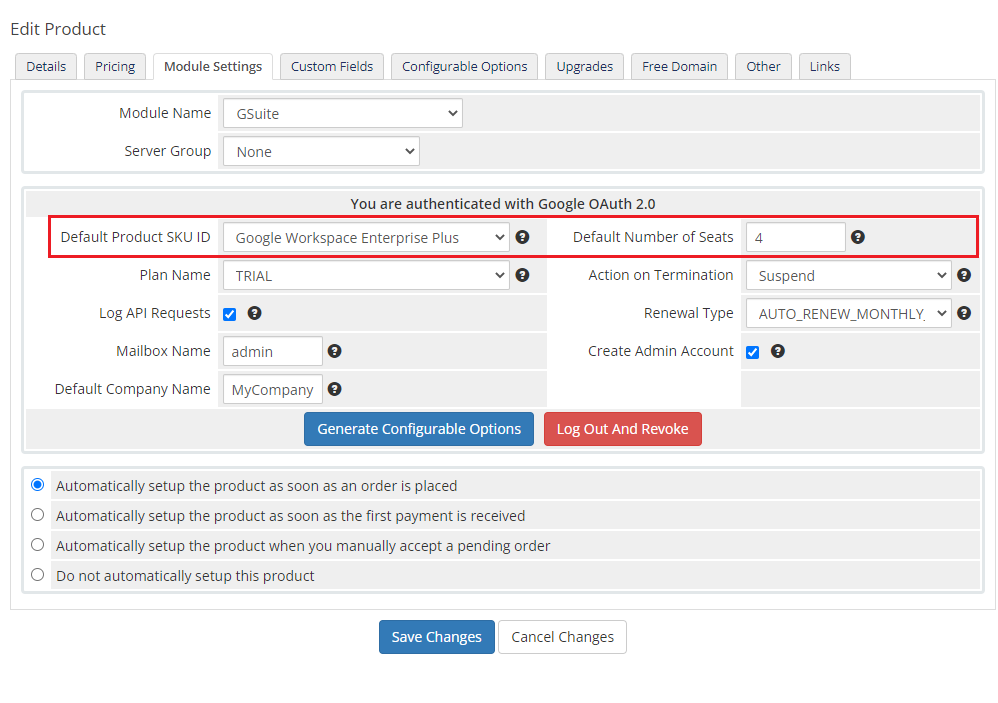This screenshot has width=998, height=703.
Task: Select setup when first payment is received
Action: [38, 515]
